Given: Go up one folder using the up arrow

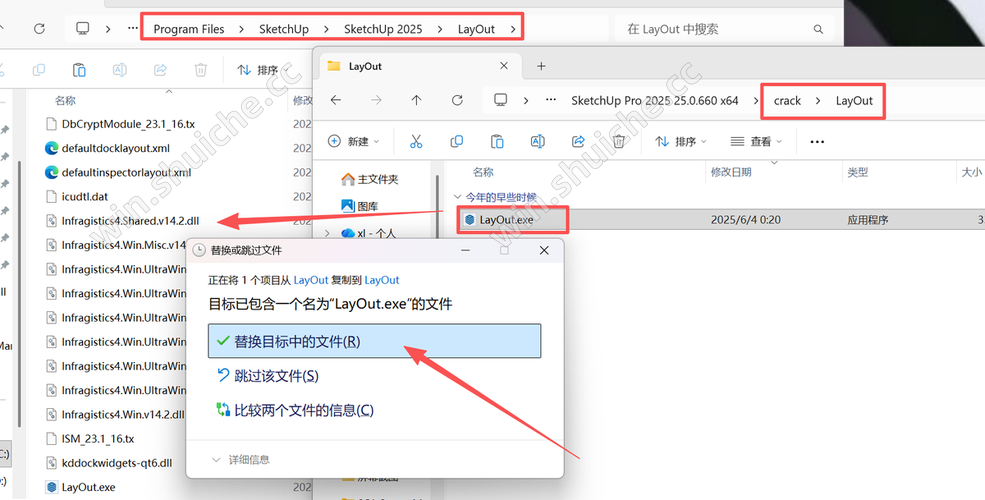Looking at the screenshot, I should click(x=416, y=101).
